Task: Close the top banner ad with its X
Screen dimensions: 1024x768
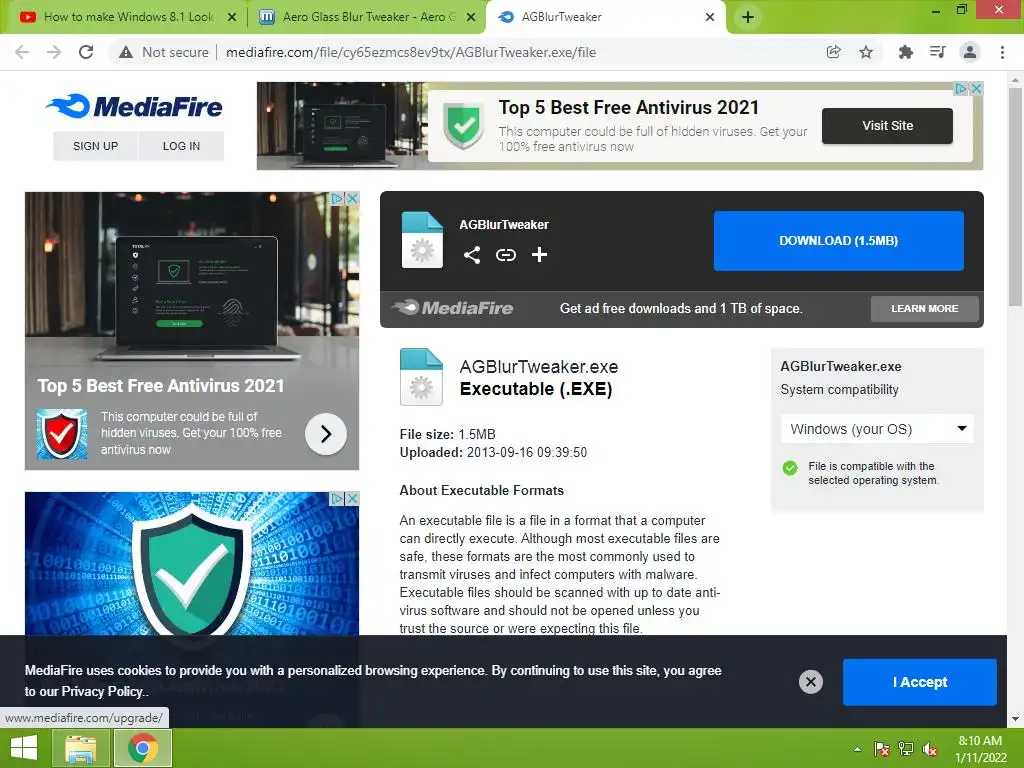Action: tap(976, 88)
